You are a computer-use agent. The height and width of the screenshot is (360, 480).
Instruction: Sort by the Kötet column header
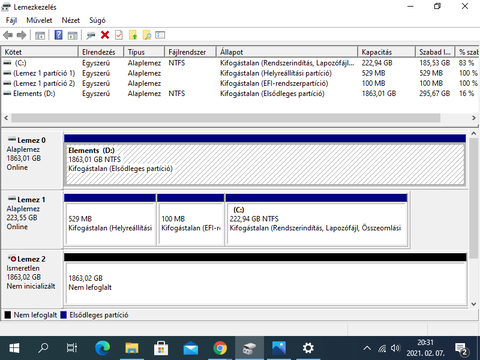[40, 52]
